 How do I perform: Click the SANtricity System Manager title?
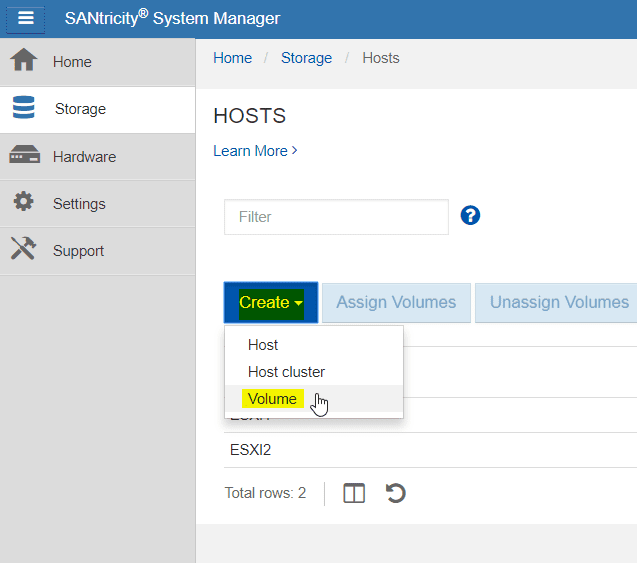pyautogui.click(x=172, y=18)
